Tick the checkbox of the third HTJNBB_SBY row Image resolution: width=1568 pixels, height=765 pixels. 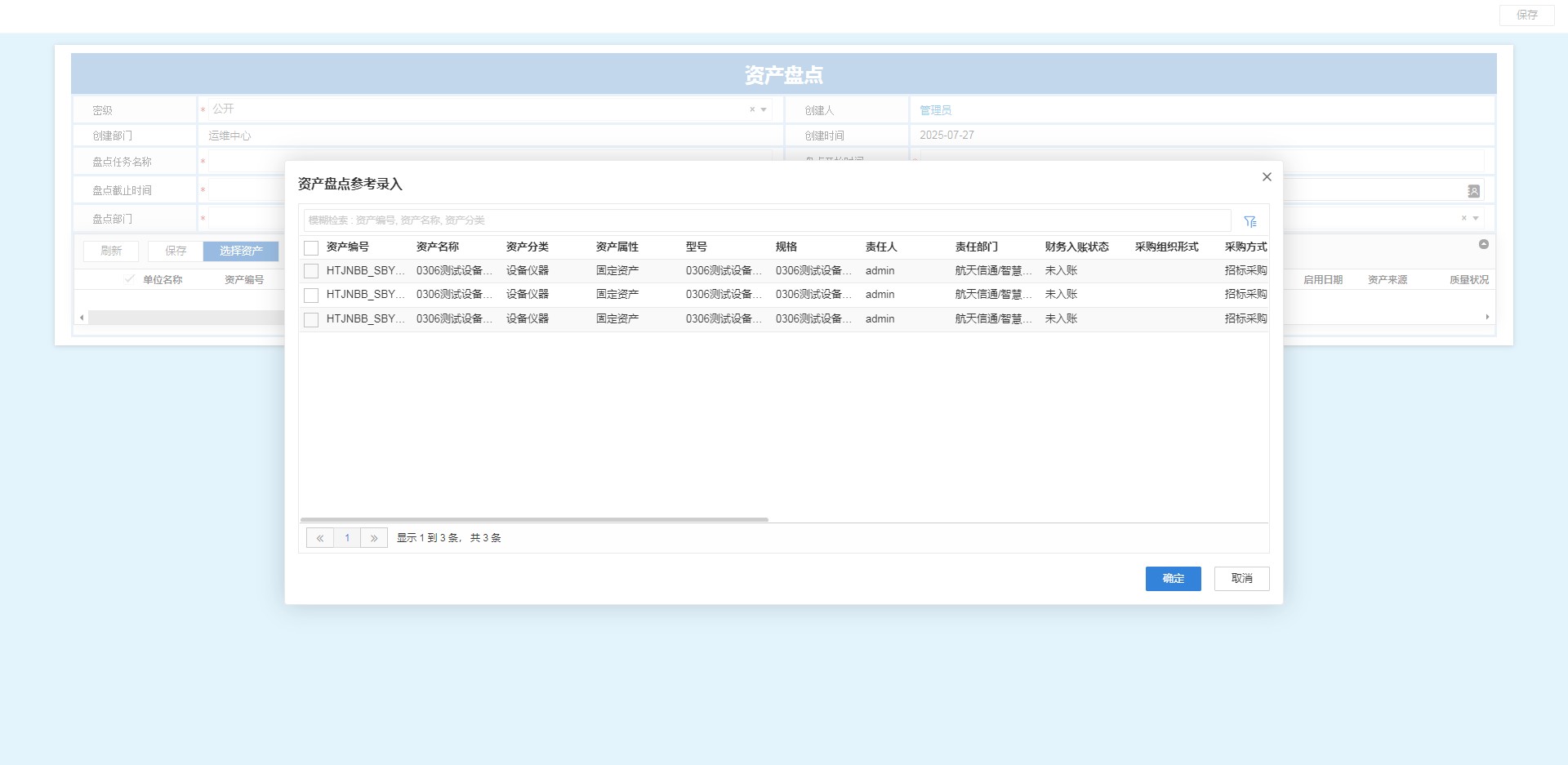coord(311,319)
